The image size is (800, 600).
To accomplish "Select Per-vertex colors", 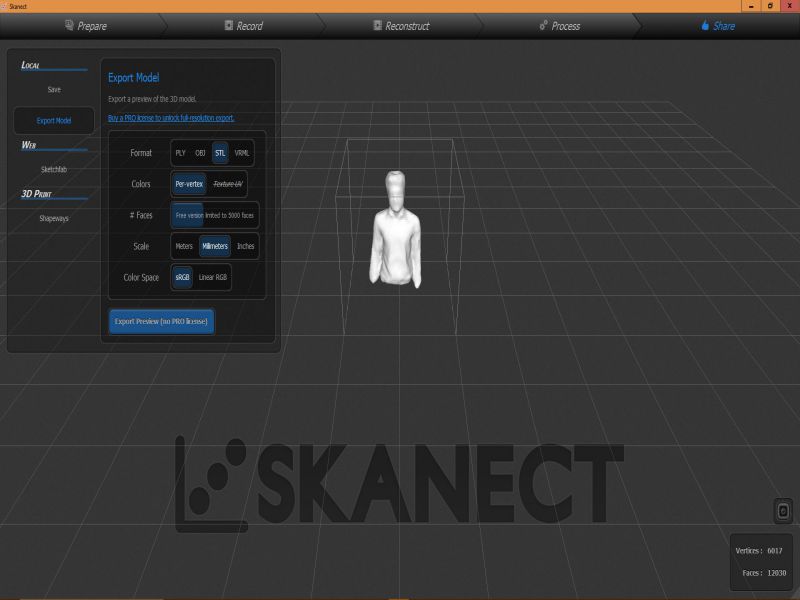I will tap(189, 184).
